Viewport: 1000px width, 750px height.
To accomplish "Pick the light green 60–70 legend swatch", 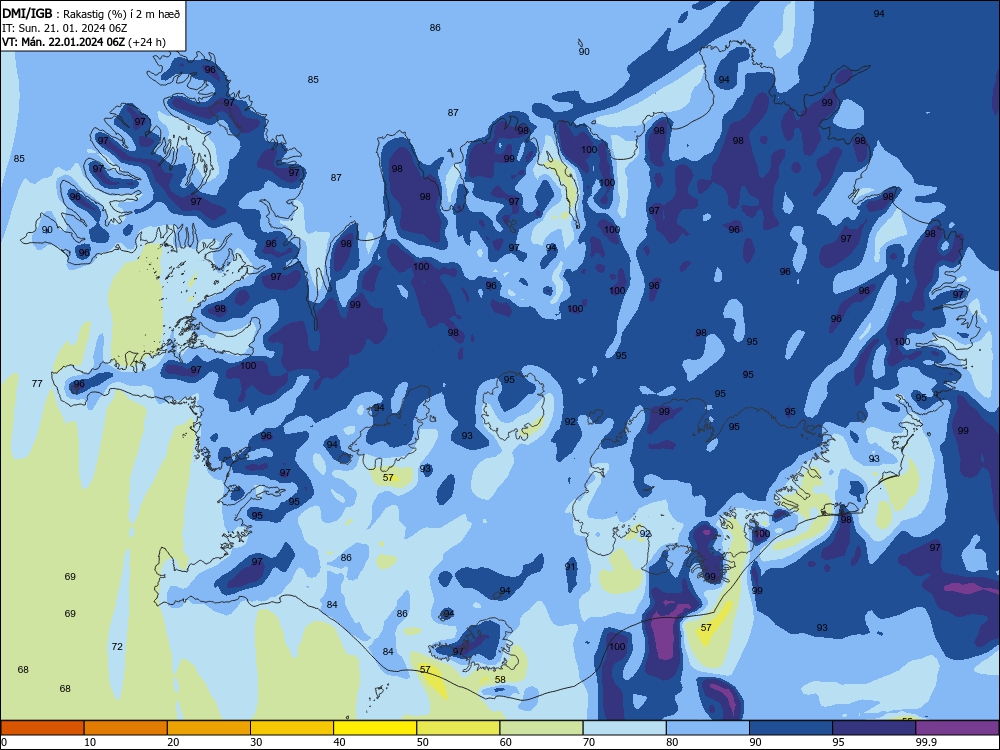I will coord(541,728).
